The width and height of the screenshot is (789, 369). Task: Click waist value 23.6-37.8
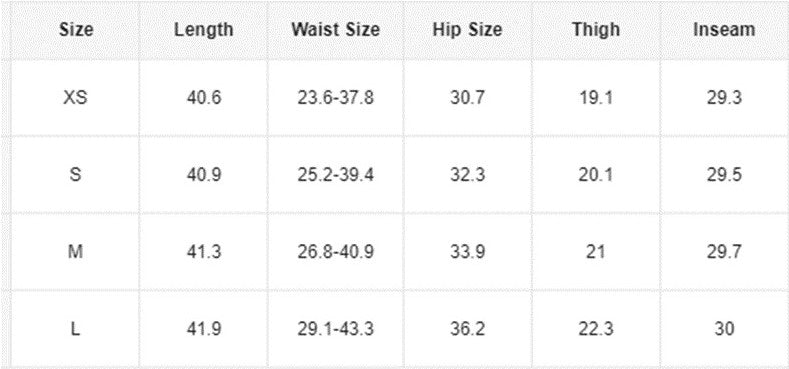pos(336,98)
